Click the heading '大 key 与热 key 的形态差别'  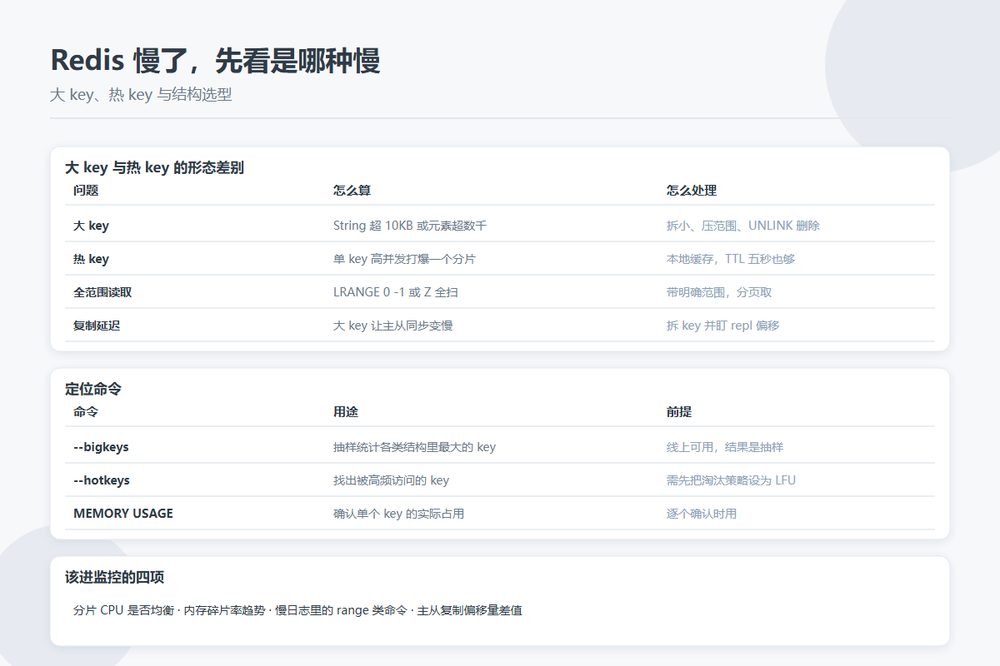(154, 168)
